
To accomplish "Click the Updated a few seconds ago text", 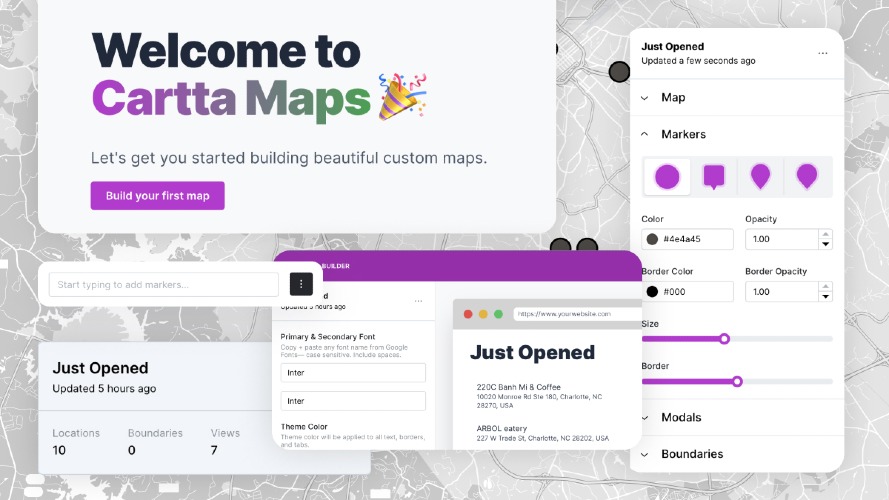I will point(698,61).
